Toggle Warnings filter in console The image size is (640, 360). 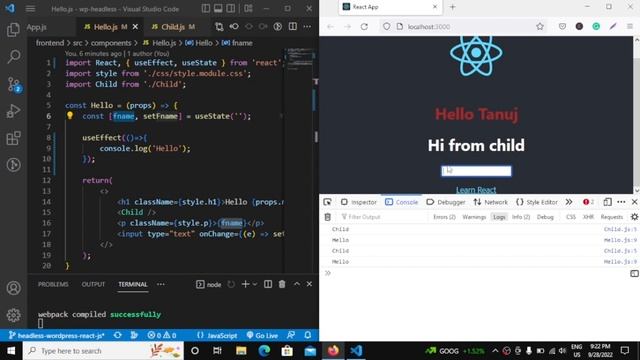pyautogui.click(x=474, y=217)
